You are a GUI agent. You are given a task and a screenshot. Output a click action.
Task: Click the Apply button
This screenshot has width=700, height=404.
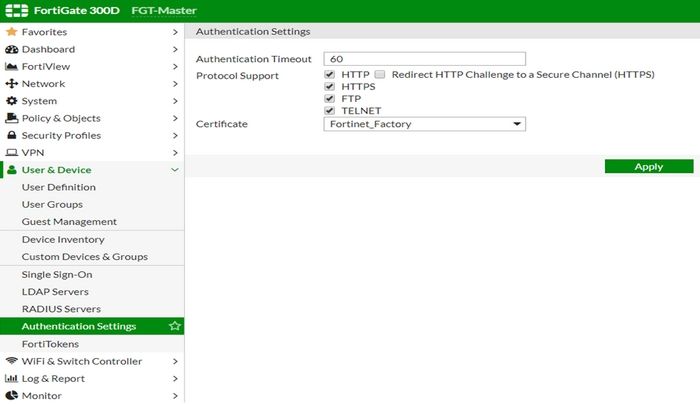[648, 167]
